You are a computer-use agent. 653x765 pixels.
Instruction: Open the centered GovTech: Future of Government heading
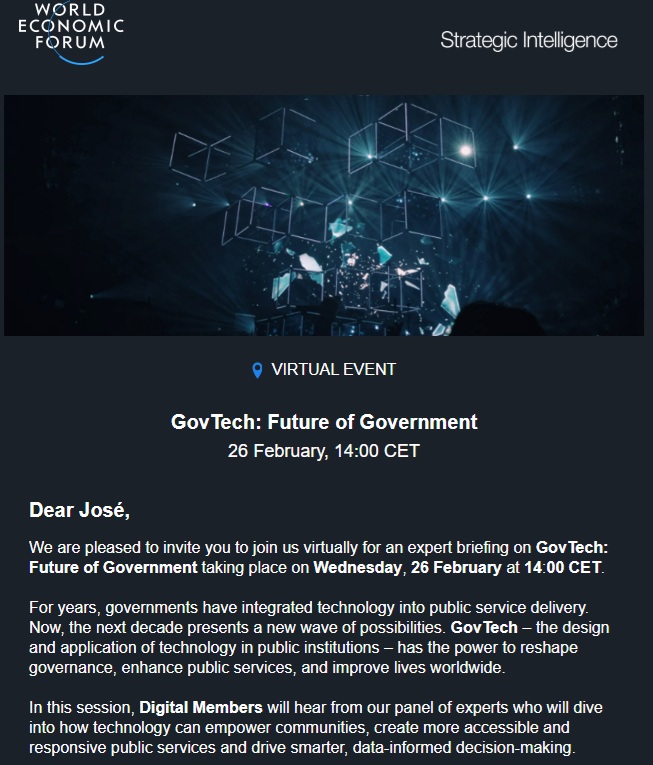(324, 422)
